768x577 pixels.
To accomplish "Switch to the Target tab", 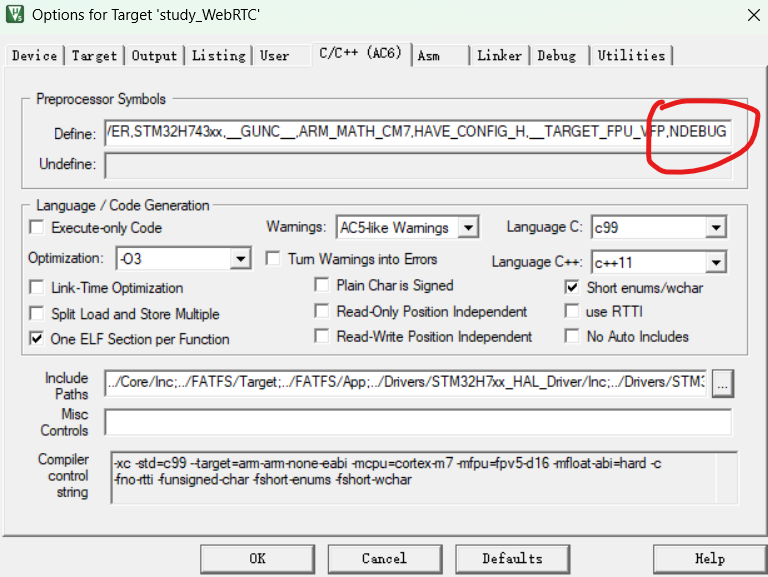I will pyautogui.click(x=95, y=55).
